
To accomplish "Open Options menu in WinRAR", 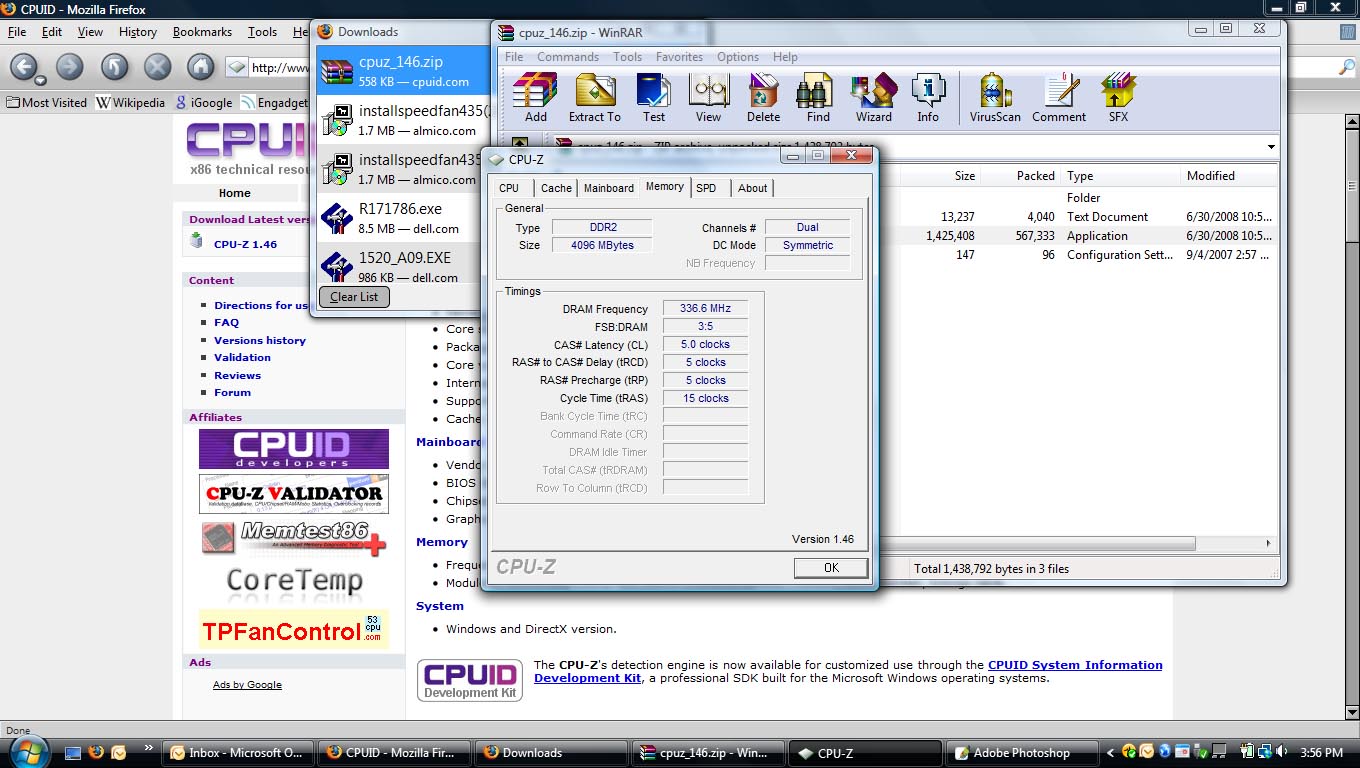I will 738,57.
